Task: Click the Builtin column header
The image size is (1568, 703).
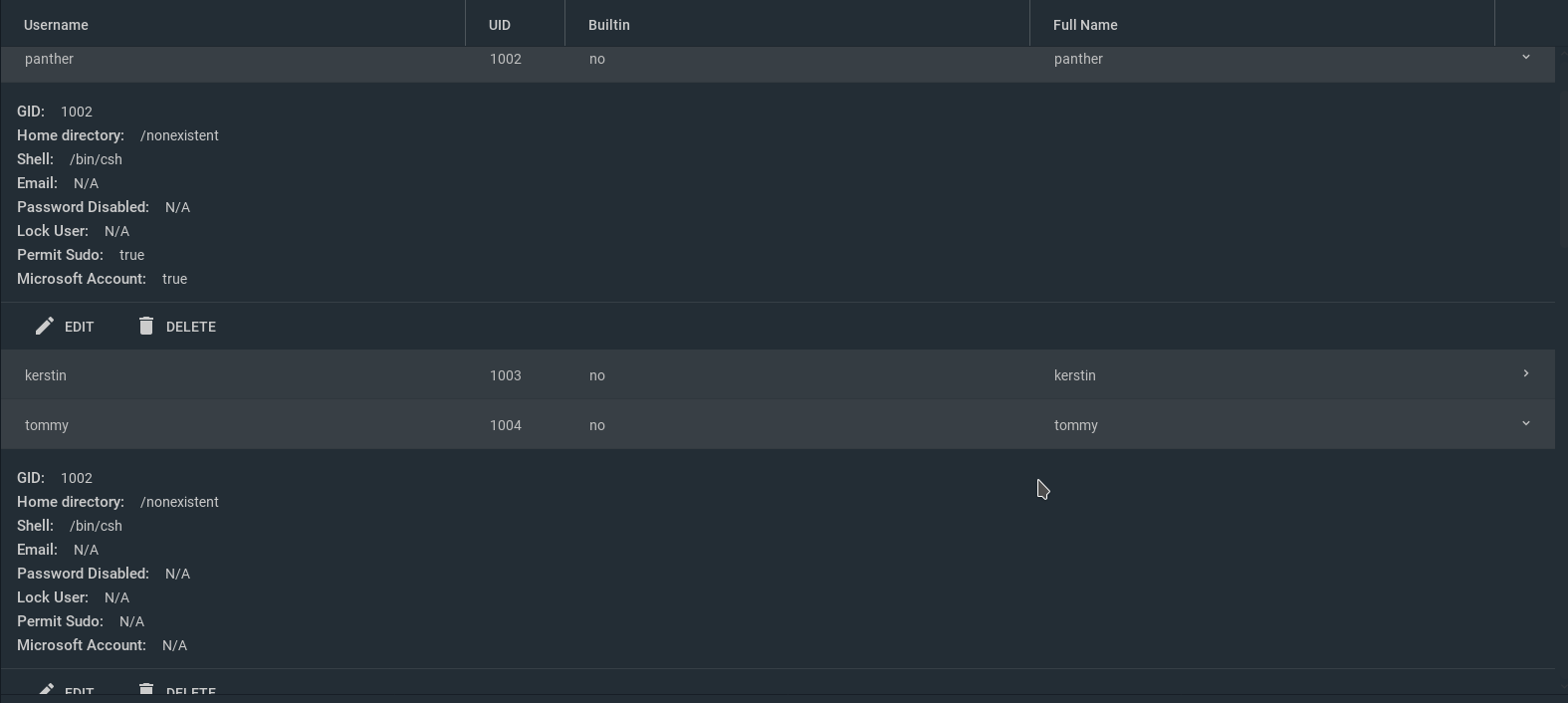Action: pos(608,25)
